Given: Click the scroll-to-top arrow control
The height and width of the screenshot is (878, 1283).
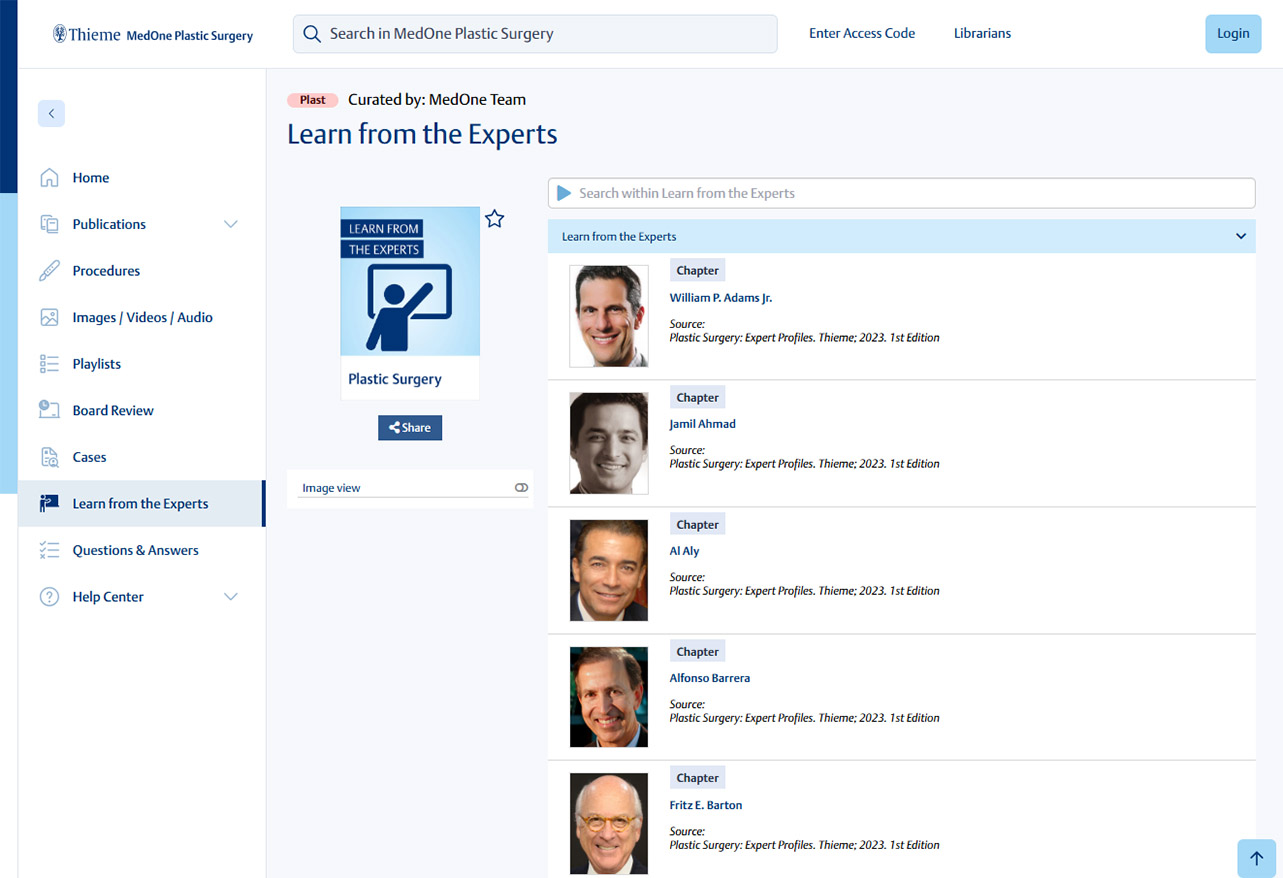Looking at the screenshot, I should pos(1256,858).
